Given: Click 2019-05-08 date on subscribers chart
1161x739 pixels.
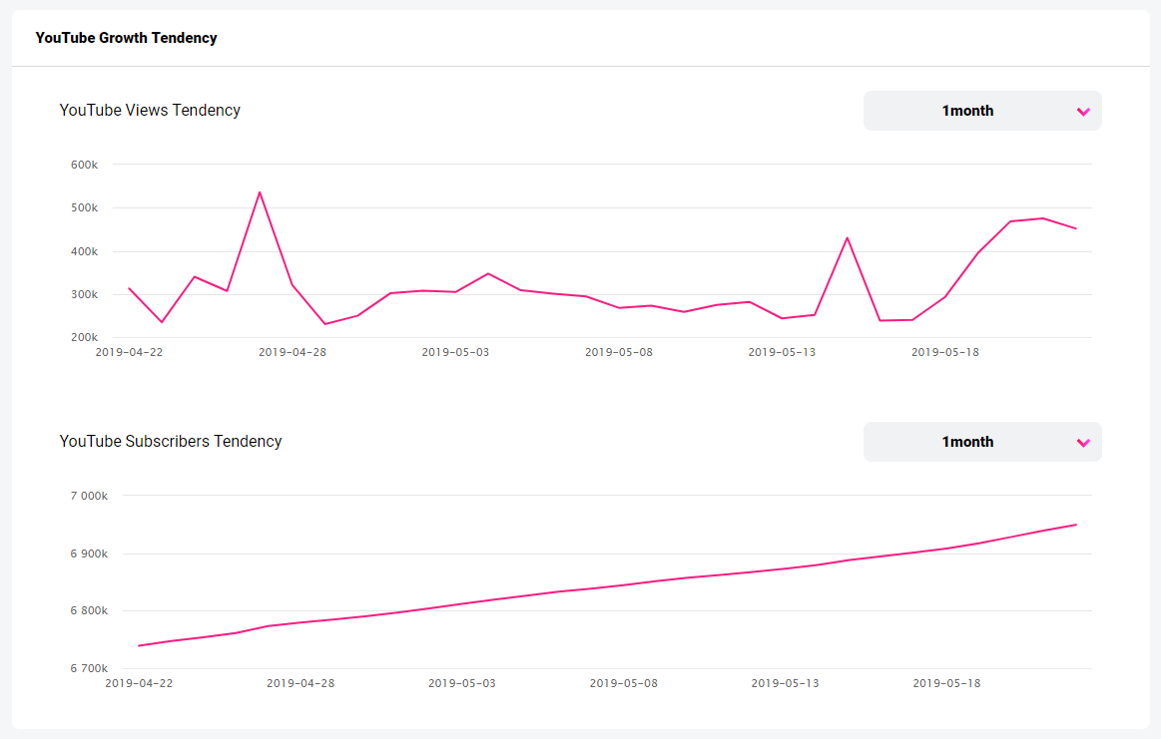Looking at the screenshot, I should tap(623, 683).
